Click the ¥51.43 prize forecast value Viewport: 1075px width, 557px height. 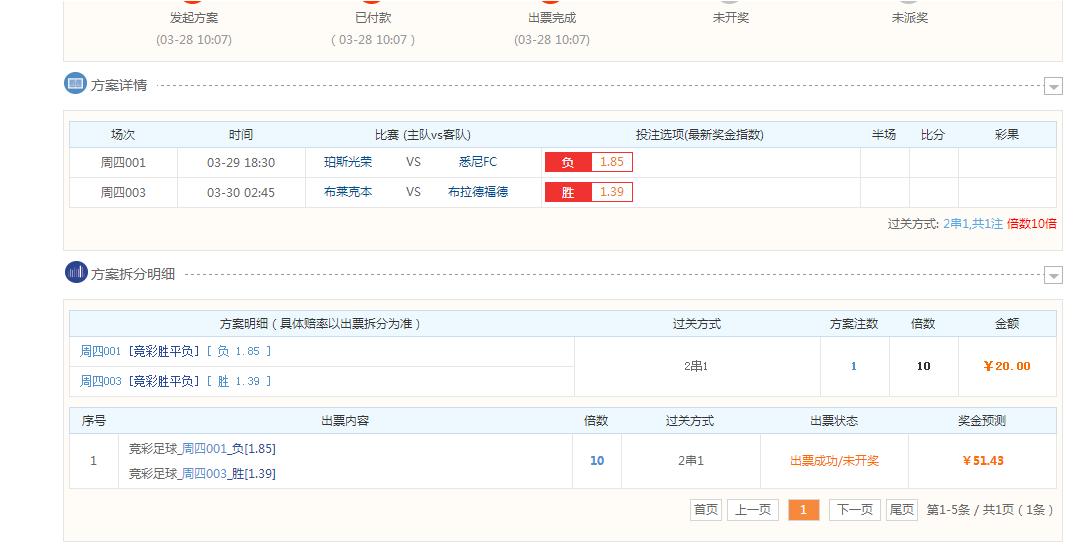[x=982, y=461]
